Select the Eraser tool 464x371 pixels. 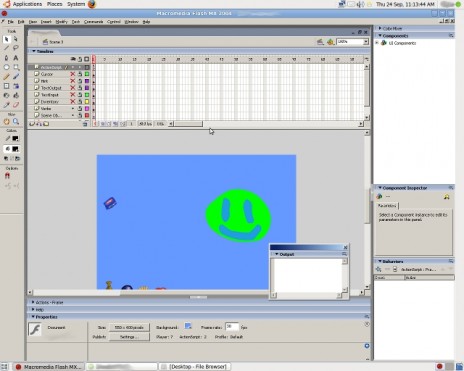pyautogui.click(x=15, y=105)
